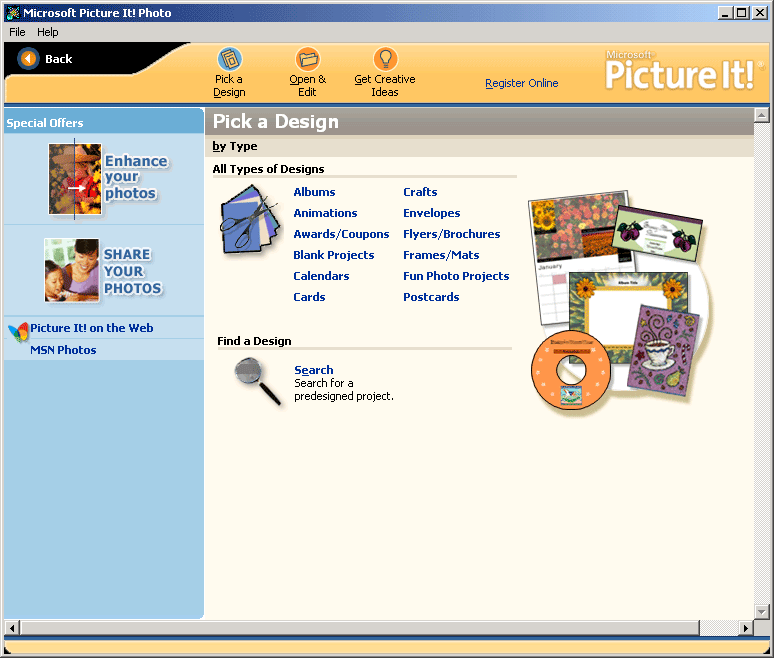Viewport: 774px width, 658px height.
Task: Click the Search link under Find a Design
Action: click(314, 370)
